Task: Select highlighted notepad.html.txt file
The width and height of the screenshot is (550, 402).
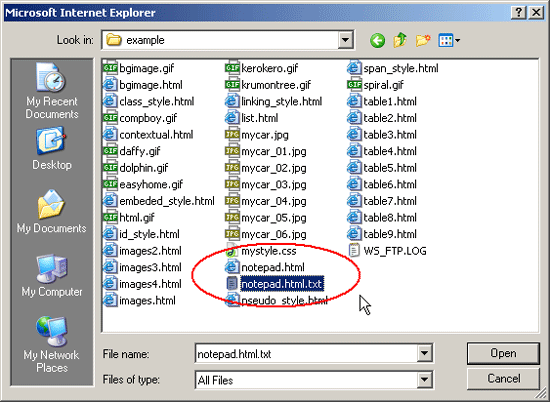Action: (275, 284)
